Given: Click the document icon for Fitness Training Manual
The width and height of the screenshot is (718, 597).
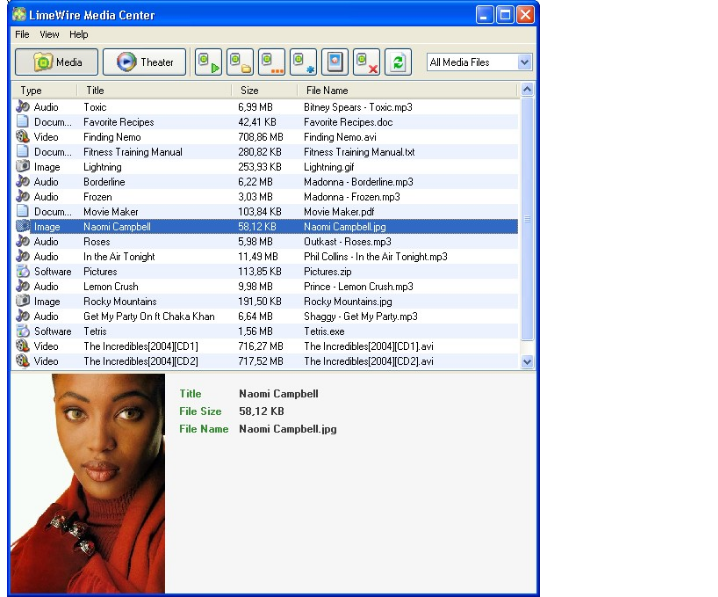Looking at the screenshot, I should (x=23, y=152).
